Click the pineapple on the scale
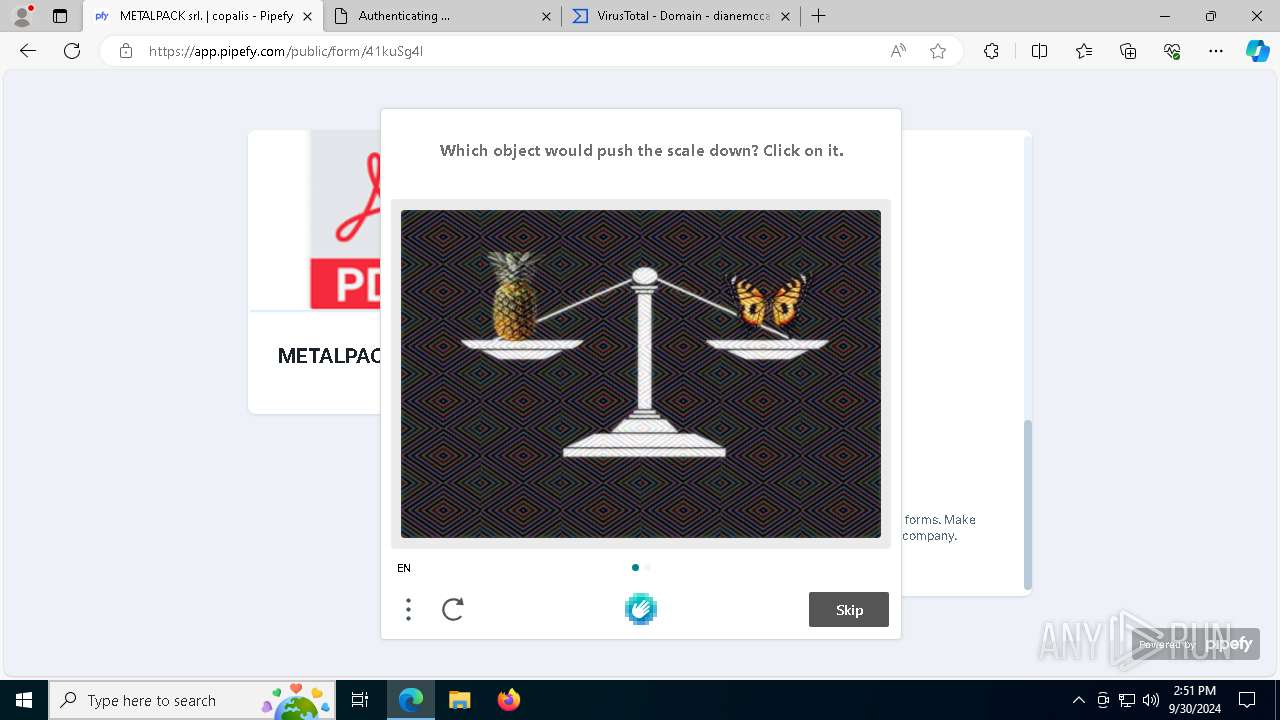The width and height of the screenshot is (1280, 720). click(x=513, y=296)
